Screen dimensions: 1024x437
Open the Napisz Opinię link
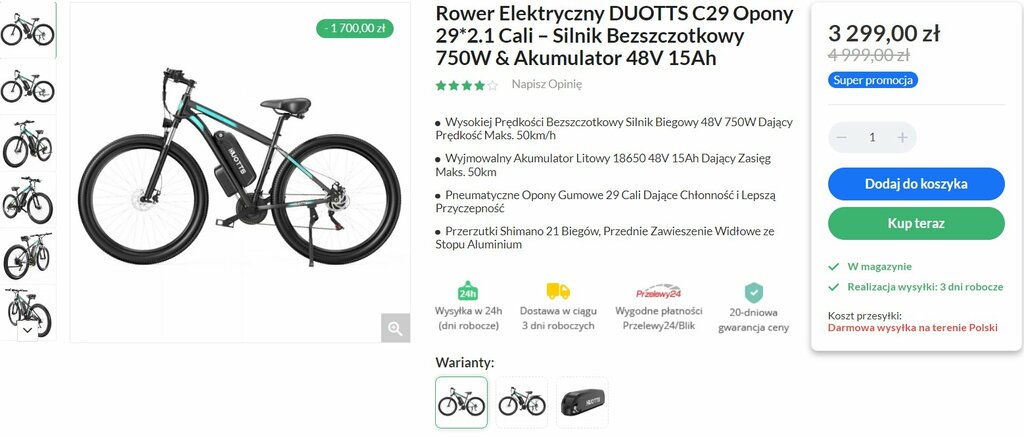coord(546,84)
